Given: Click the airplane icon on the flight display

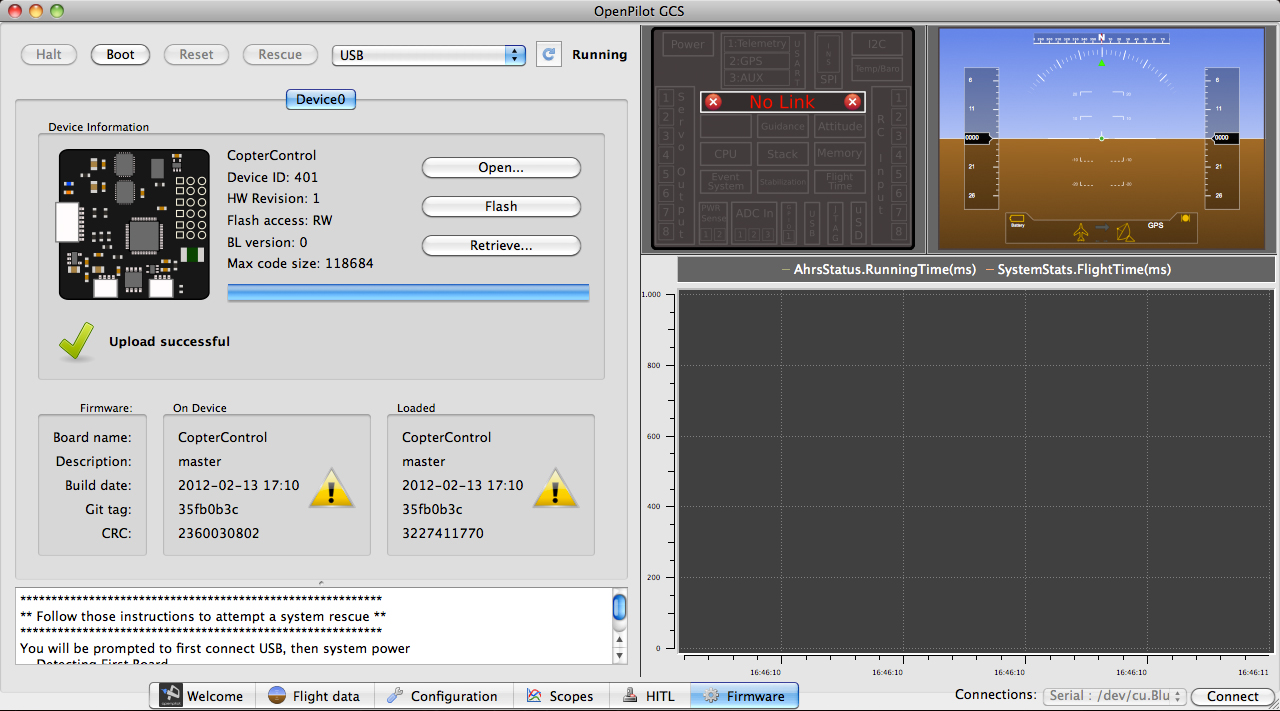Looking at the screenshot, I should (1081, 232).
